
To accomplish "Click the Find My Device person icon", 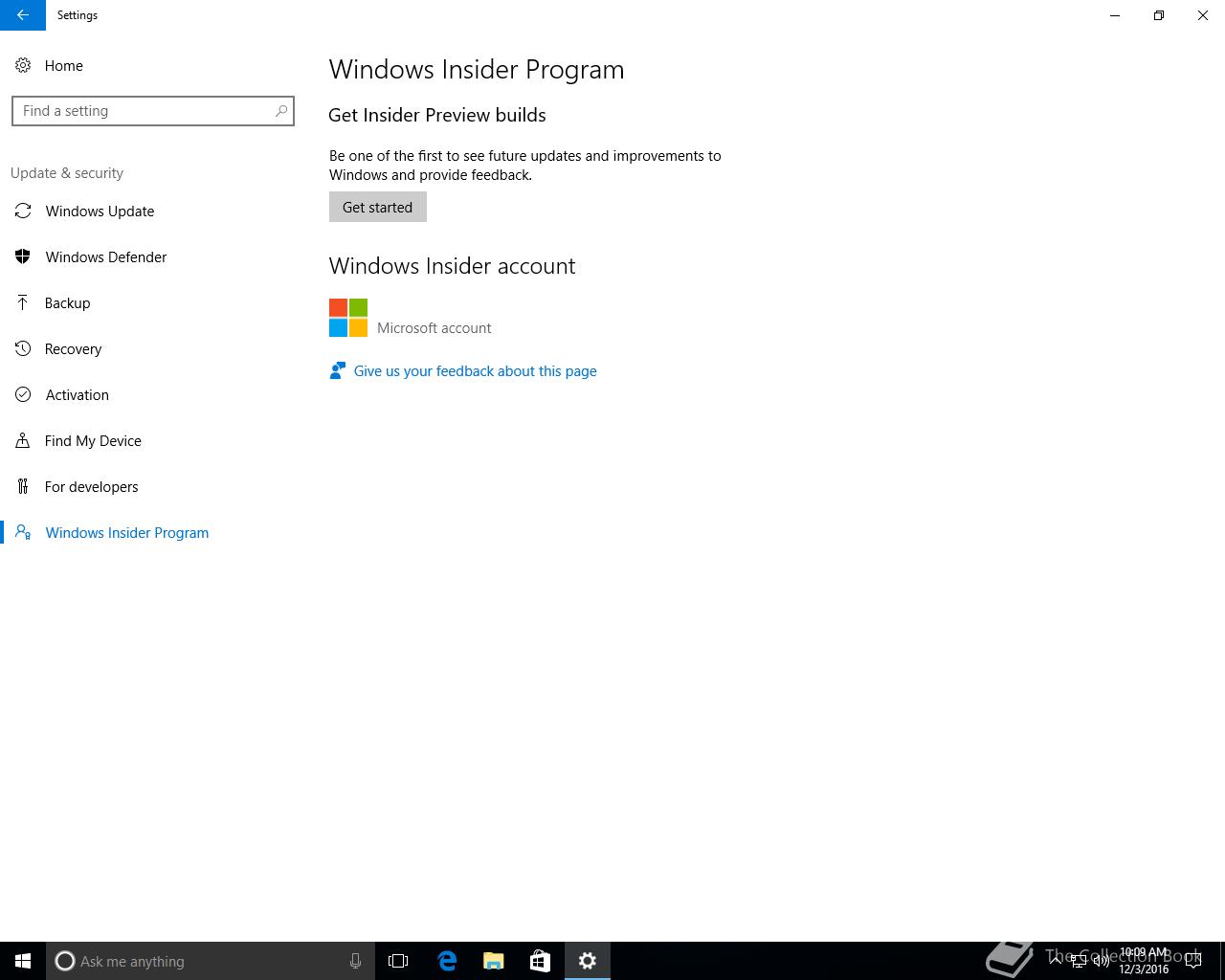I will [x=23, y=440].
